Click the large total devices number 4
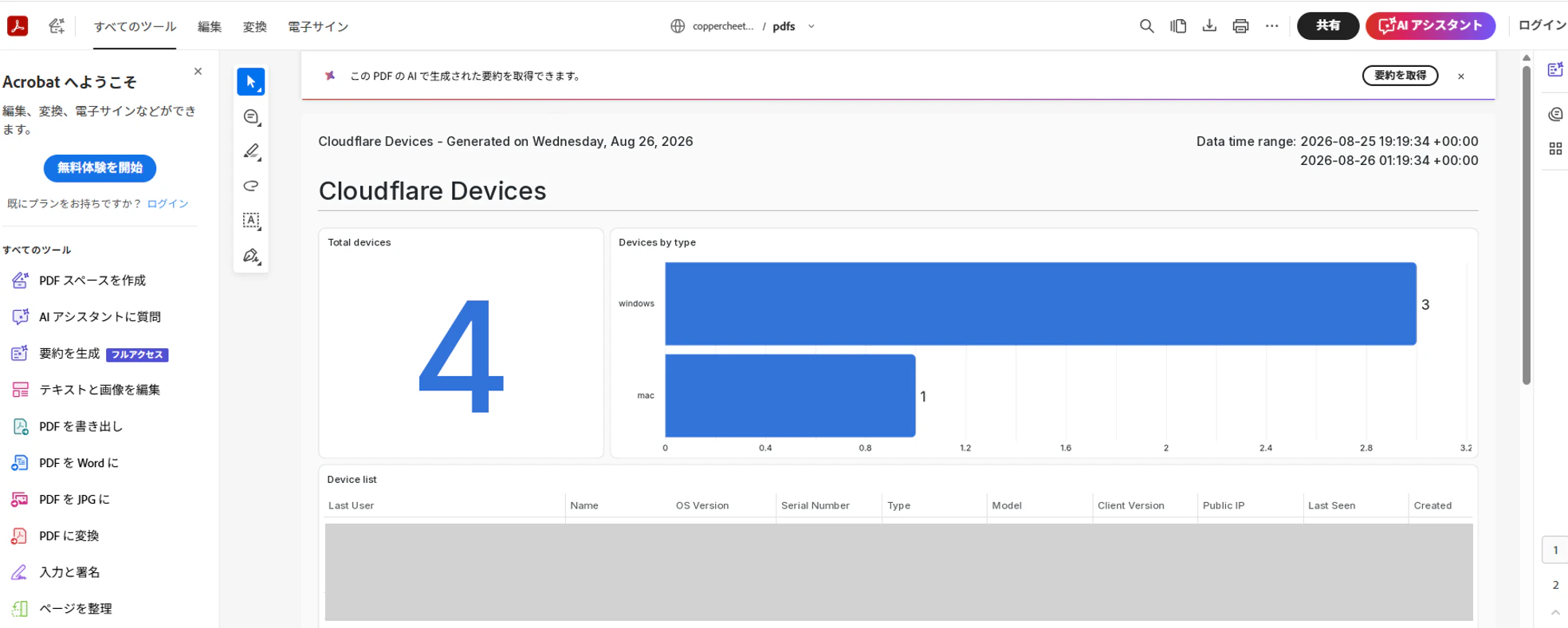 point(462,356)
